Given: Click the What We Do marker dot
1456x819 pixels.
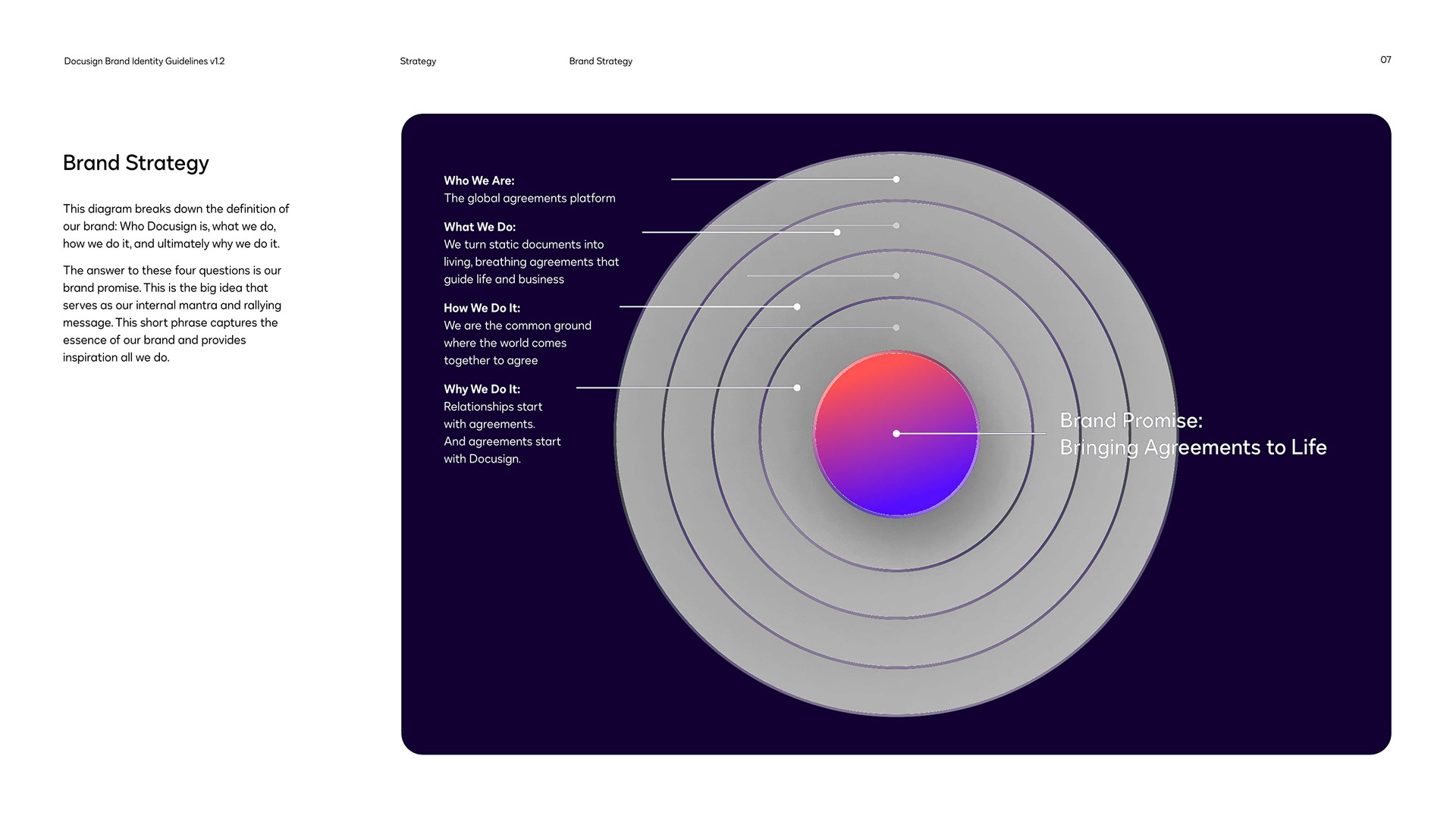Looking at the screenshot, I should pos(837,233).
